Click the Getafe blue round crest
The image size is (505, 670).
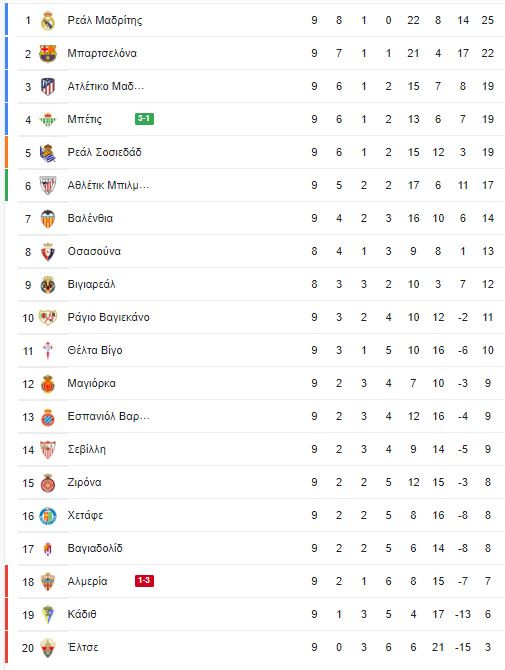click(x=48, y=516)
